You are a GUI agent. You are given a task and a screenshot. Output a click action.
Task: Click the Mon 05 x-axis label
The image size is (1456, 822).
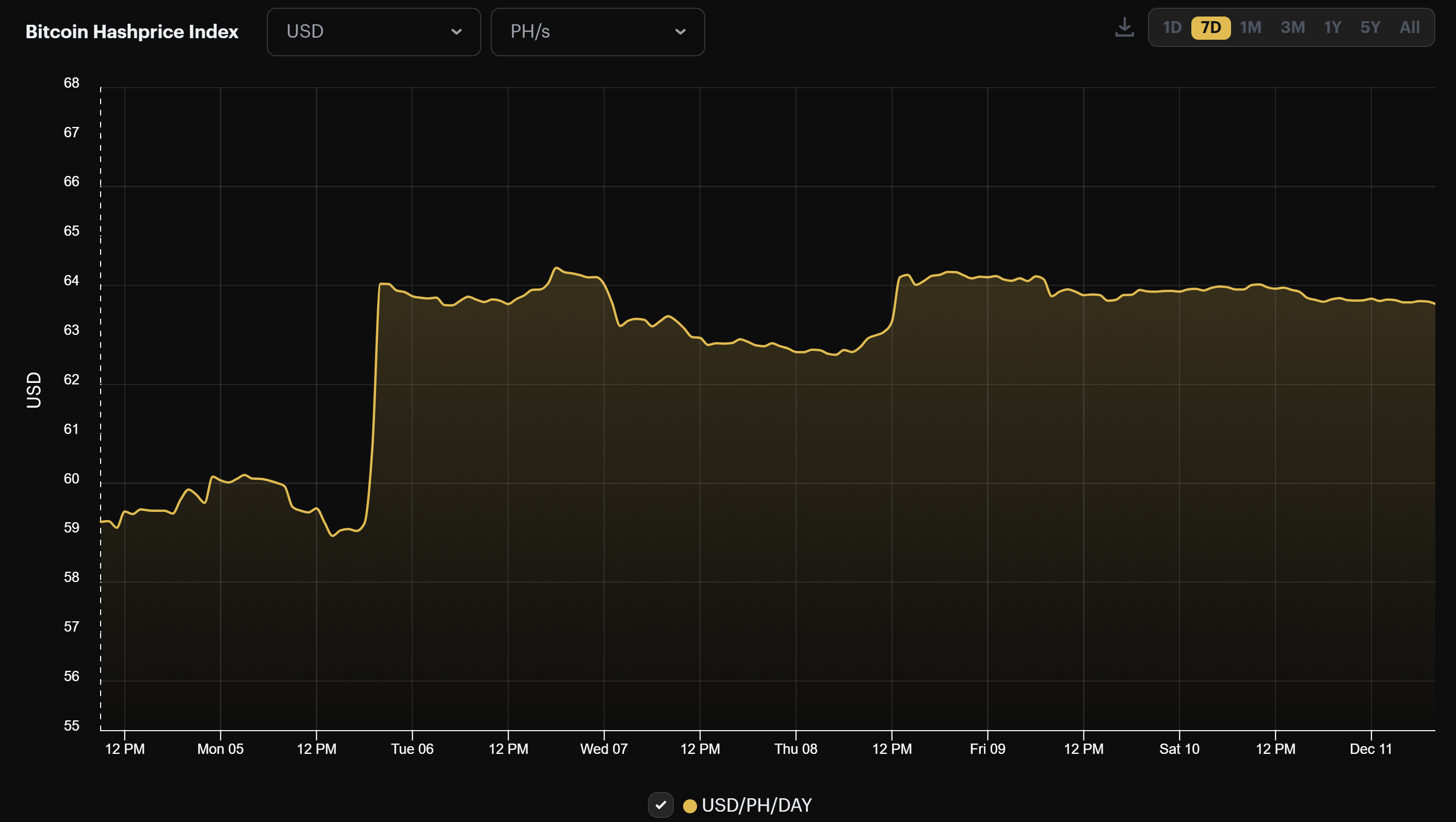coord(220,749)
